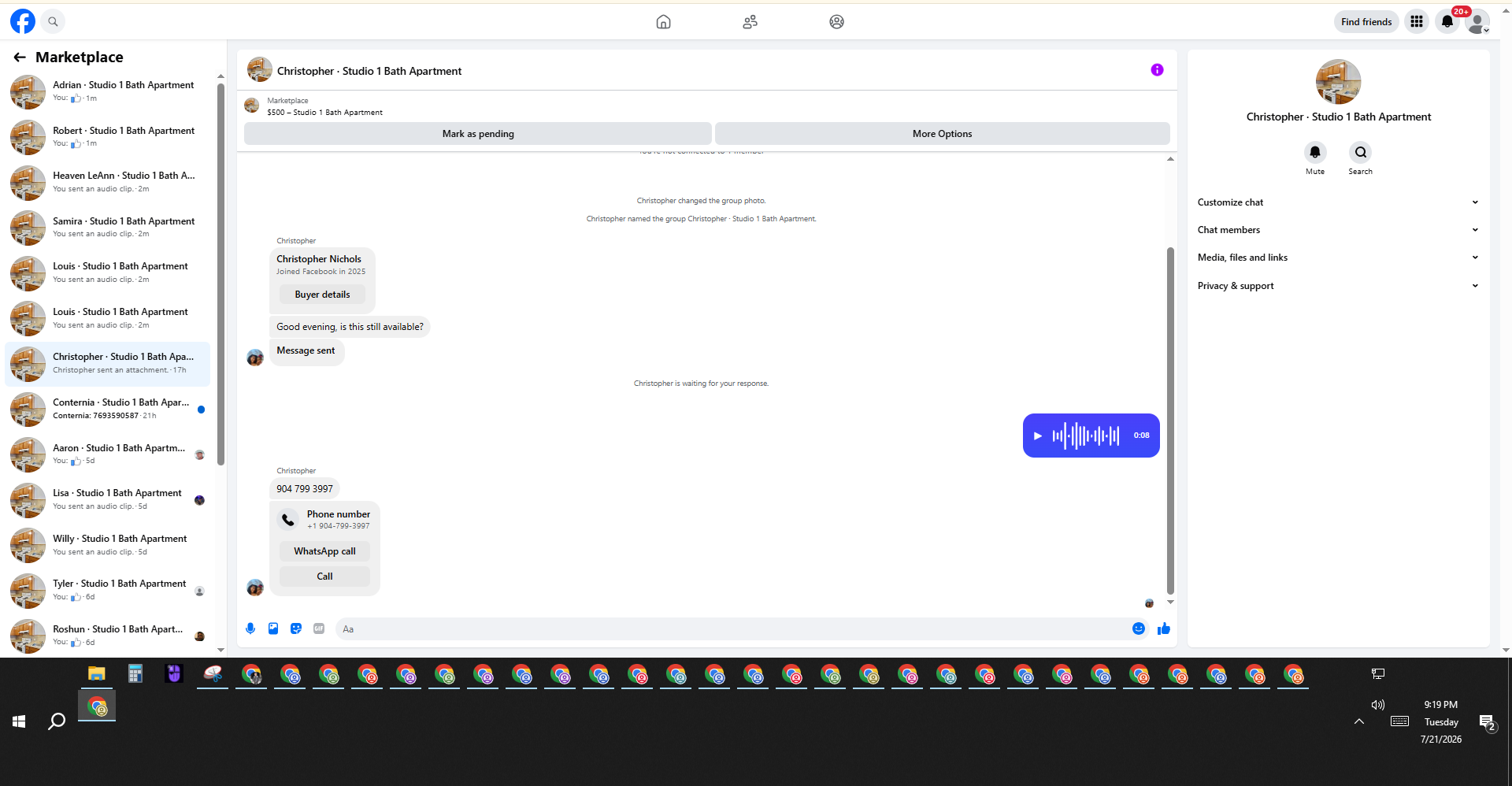Send a thumbs-up like

tap(1164, 628)
